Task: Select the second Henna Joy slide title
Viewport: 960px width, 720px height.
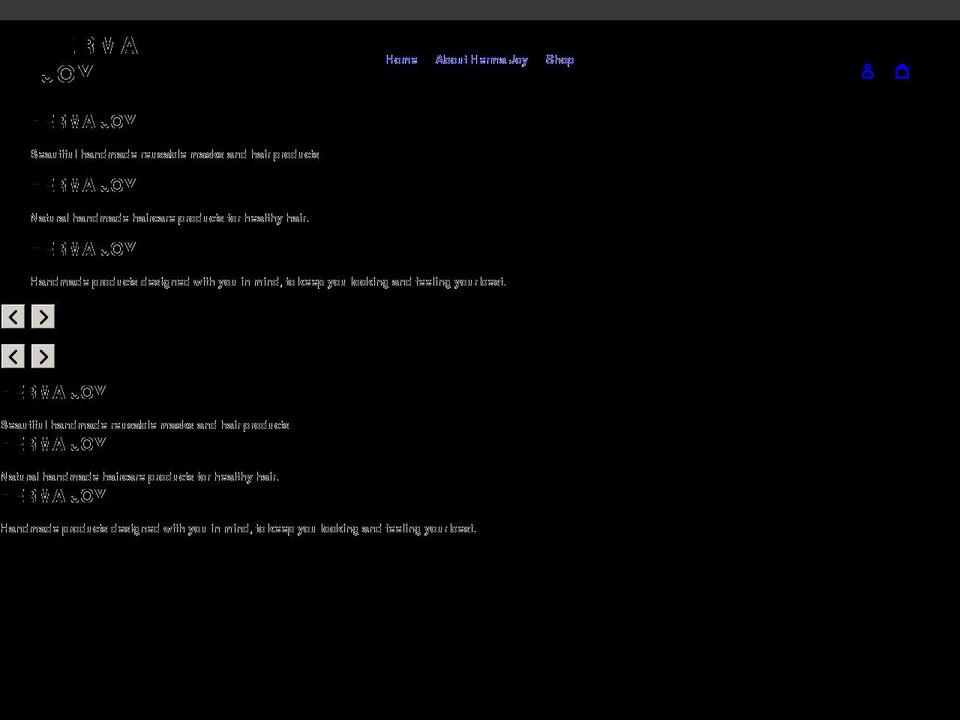Action: coord(84,184)
